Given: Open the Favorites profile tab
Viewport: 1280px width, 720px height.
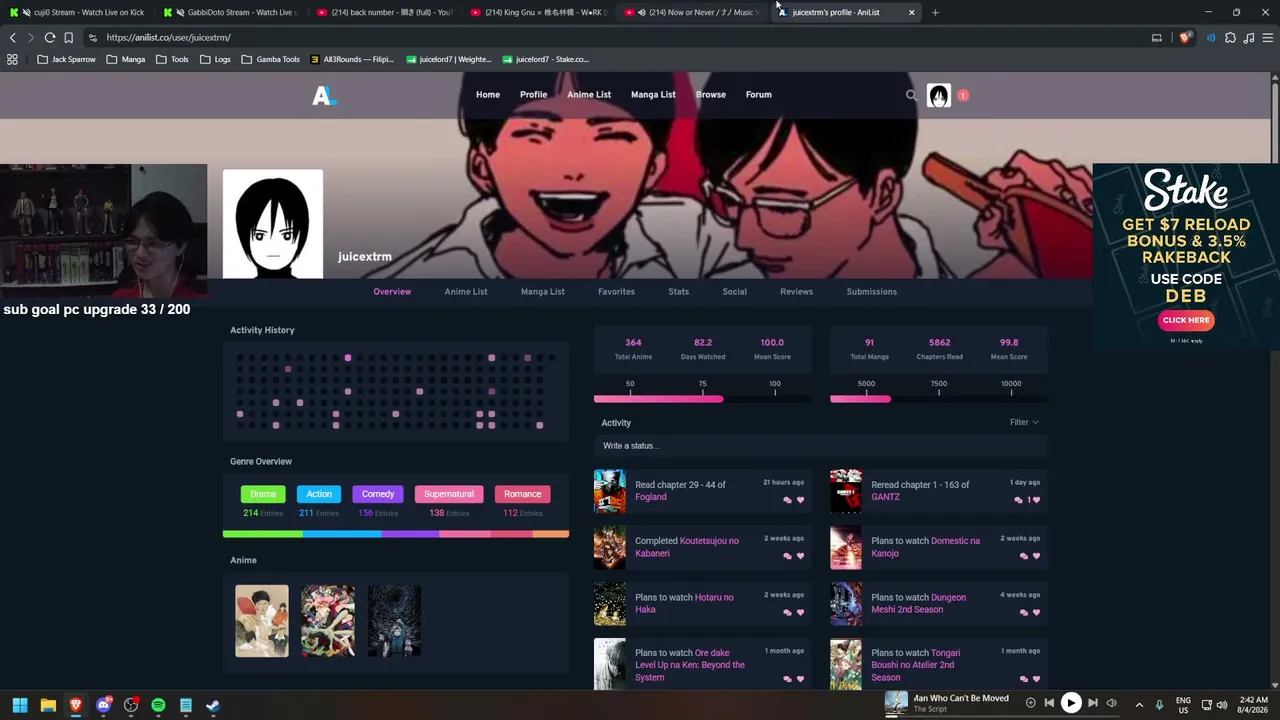Looking at the screenshot, I should click(616, 292).
